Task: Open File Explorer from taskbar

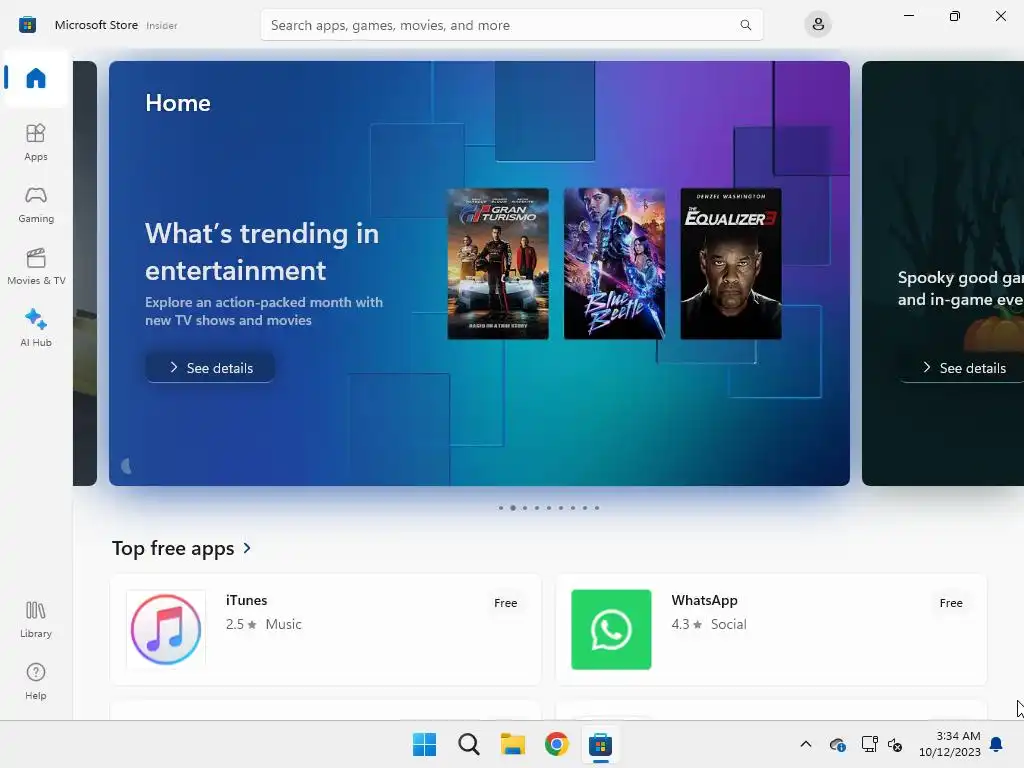Action: coord(513,744)
